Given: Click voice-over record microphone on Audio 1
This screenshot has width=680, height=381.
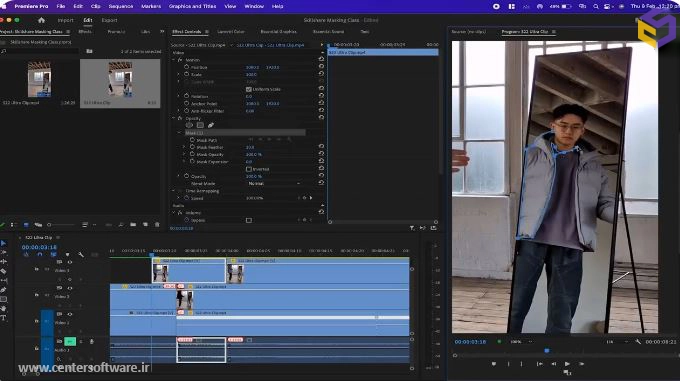Looking at the screenshot, I should pos(92,342).
